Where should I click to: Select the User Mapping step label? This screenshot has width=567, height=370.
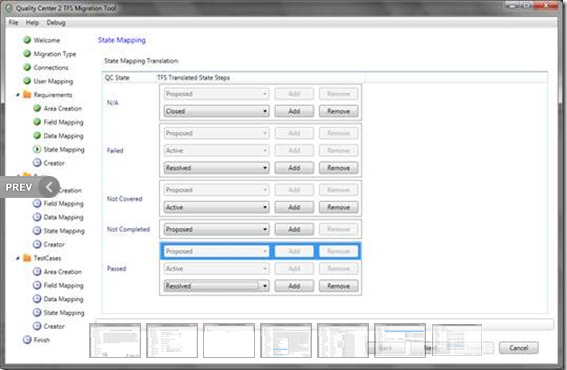pos(53,81)
